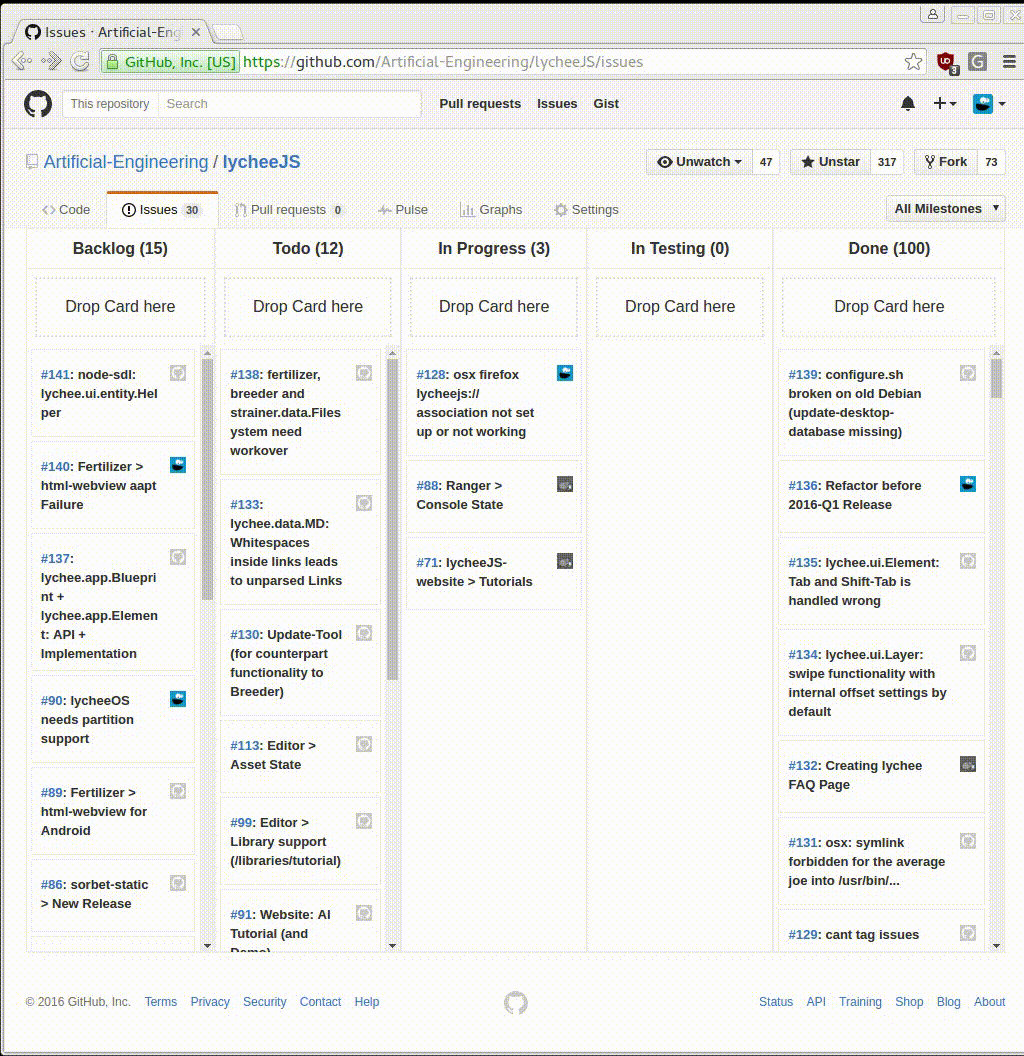Click assignee avatar on issue #132 card

[x=967, y=764]
